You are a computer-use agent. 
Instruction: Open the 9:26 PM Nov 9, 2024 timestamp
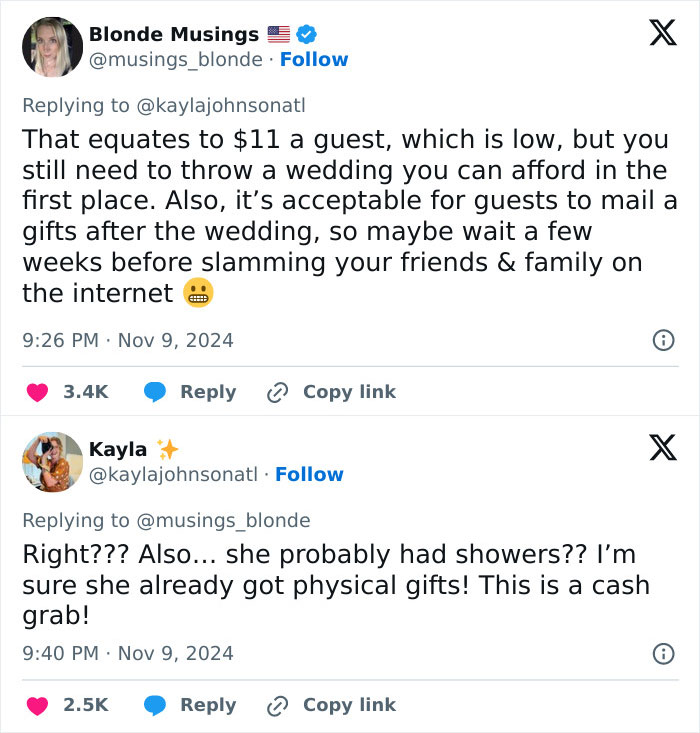click(127, 340)
